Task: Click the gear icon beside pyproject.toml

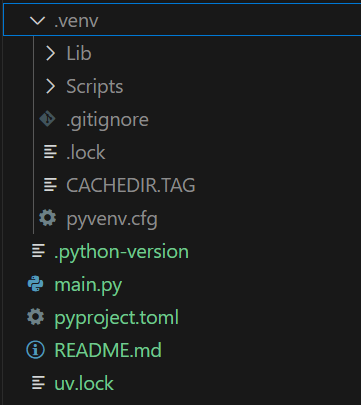Action: (x=36, y=317)
